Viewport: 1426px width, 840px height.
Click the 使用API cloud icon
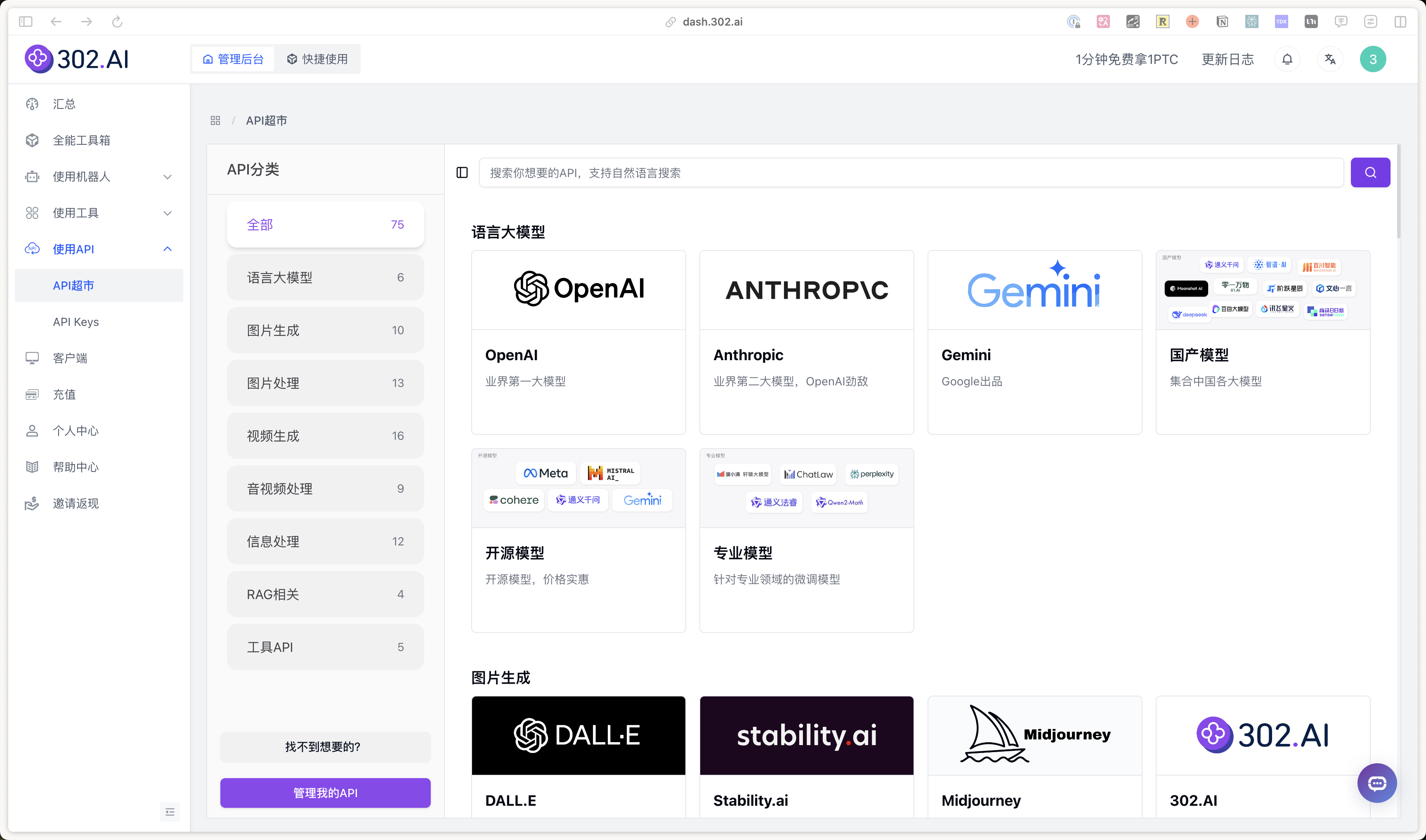[32, 249]
